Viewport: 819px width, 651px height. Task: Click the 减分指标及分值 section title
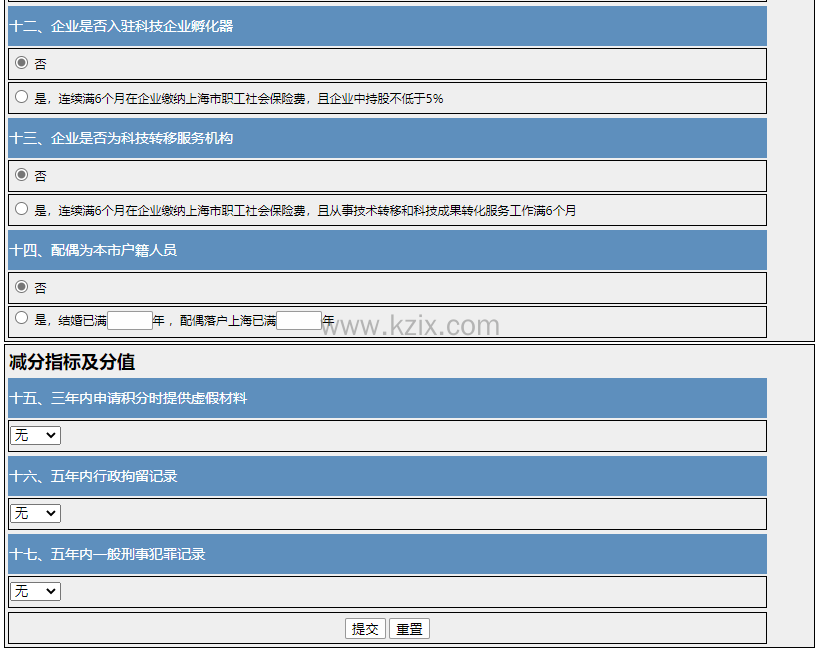coord(72,362)
